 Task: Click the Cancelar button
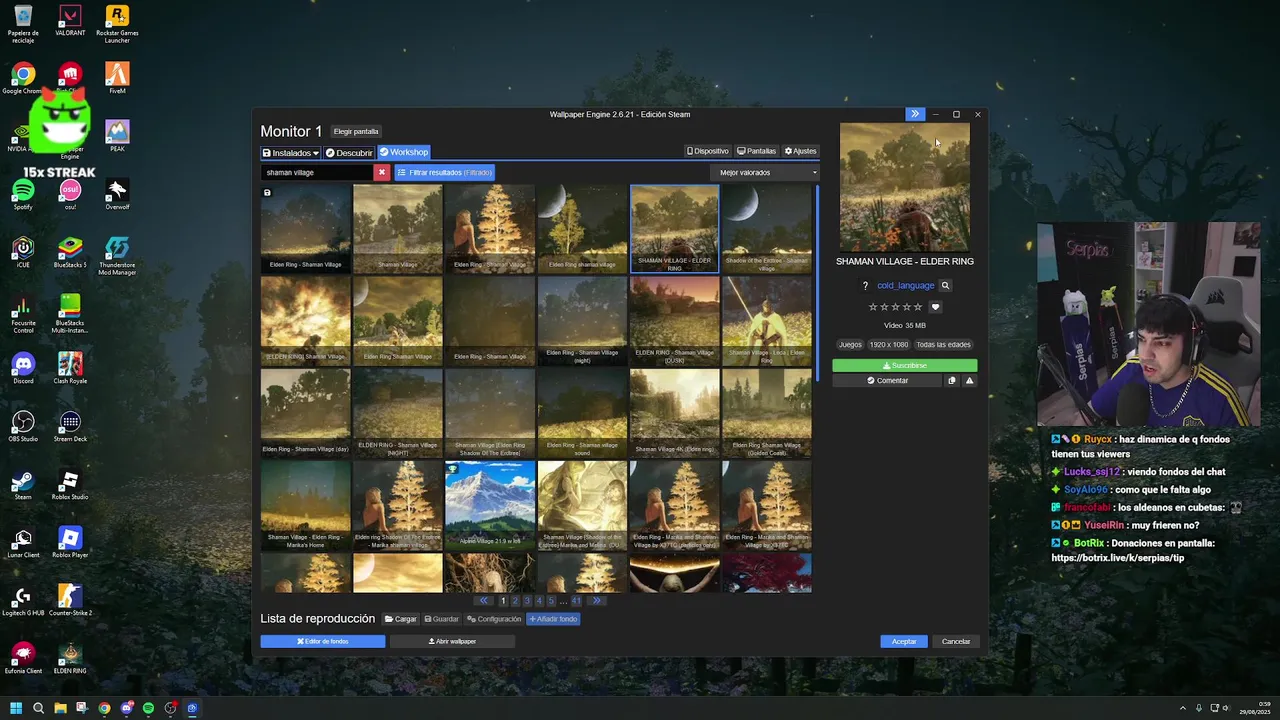[x=956, y=641]
